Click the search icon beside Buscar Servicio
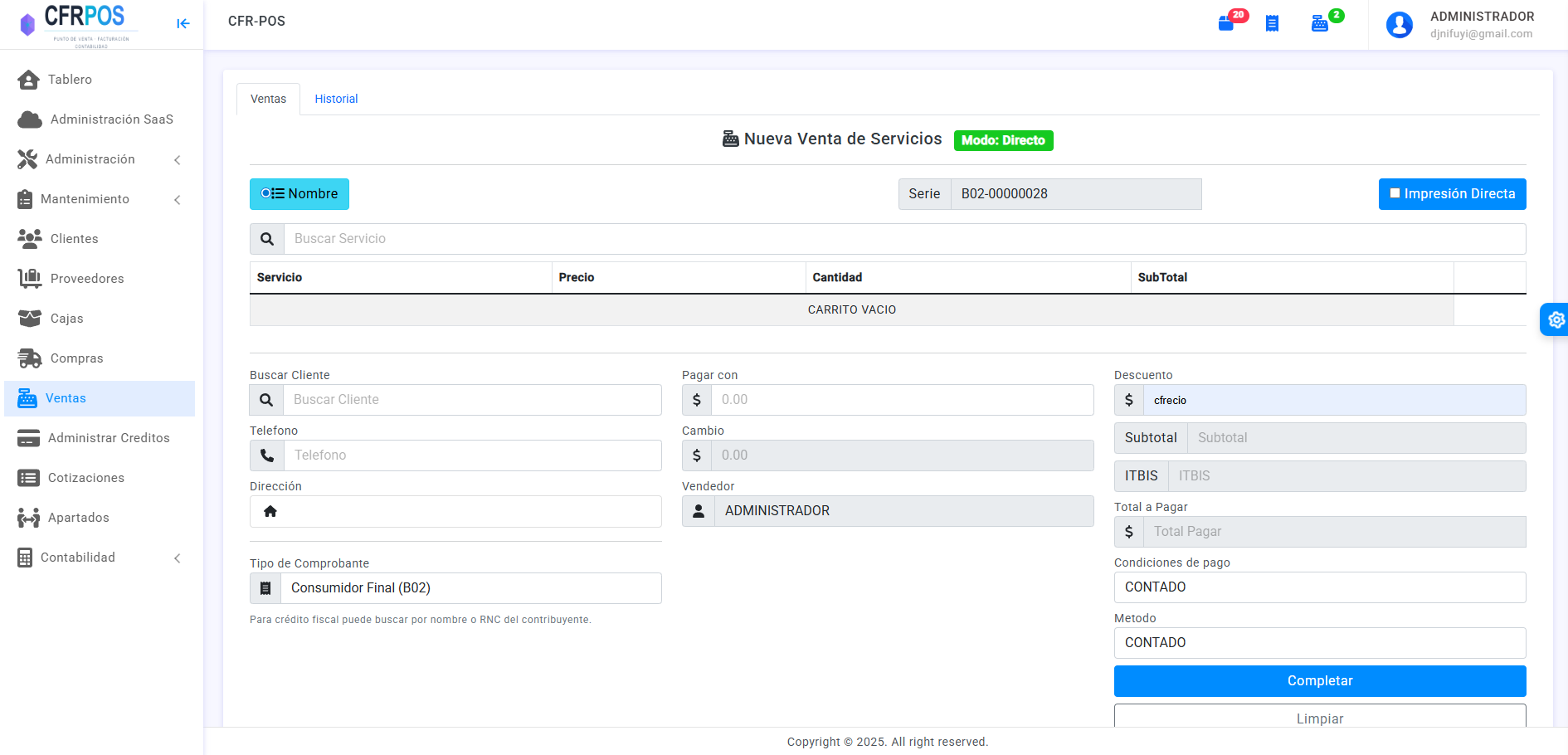 pos(267,239)
